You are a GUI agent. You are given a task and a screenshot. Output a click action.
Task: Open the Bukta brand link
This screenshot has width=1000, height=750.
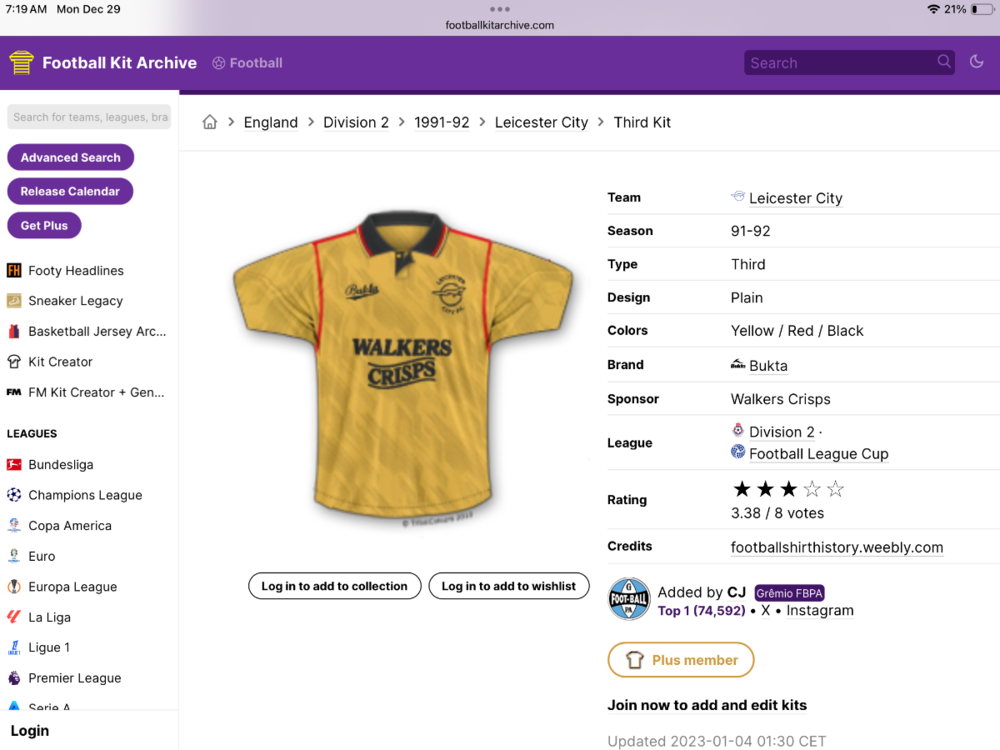[x=768, y=366]
